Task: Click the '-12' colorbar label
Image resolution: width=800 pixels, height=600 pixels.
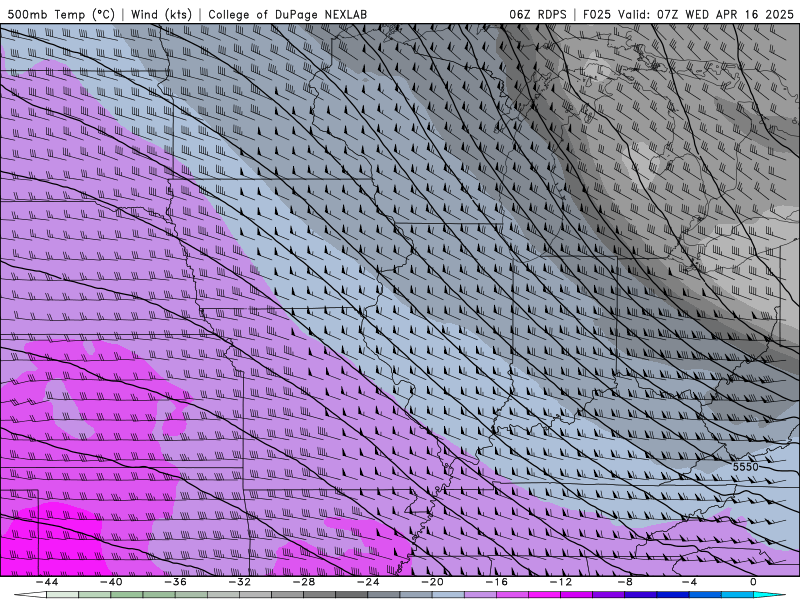Action: [x=560, y=582]
